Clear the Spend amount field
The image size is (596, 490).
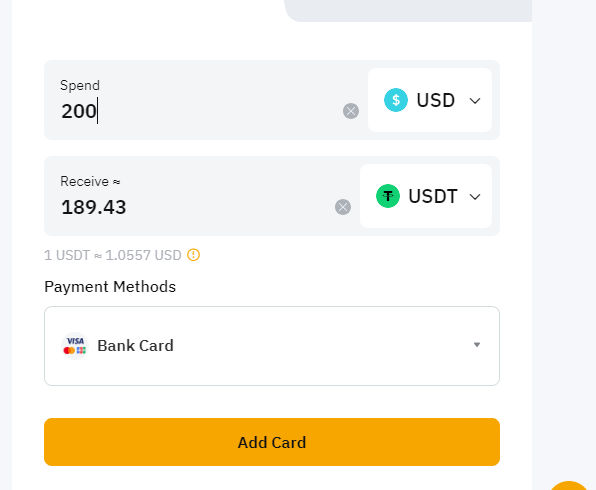pos(350,111)
